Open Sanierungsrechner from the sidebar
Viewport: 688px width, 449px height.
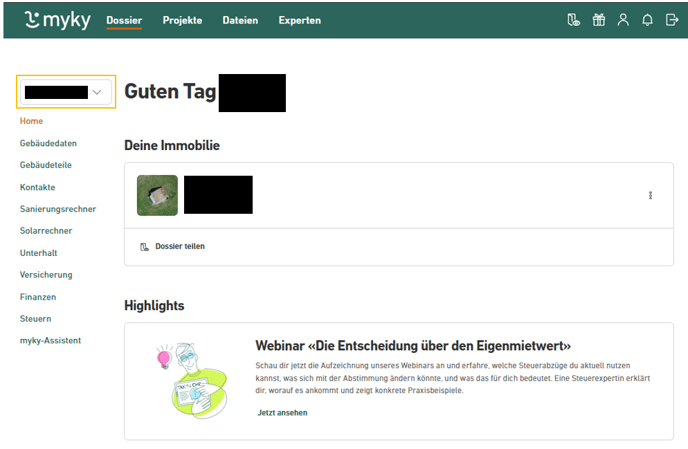click(58, 209)
